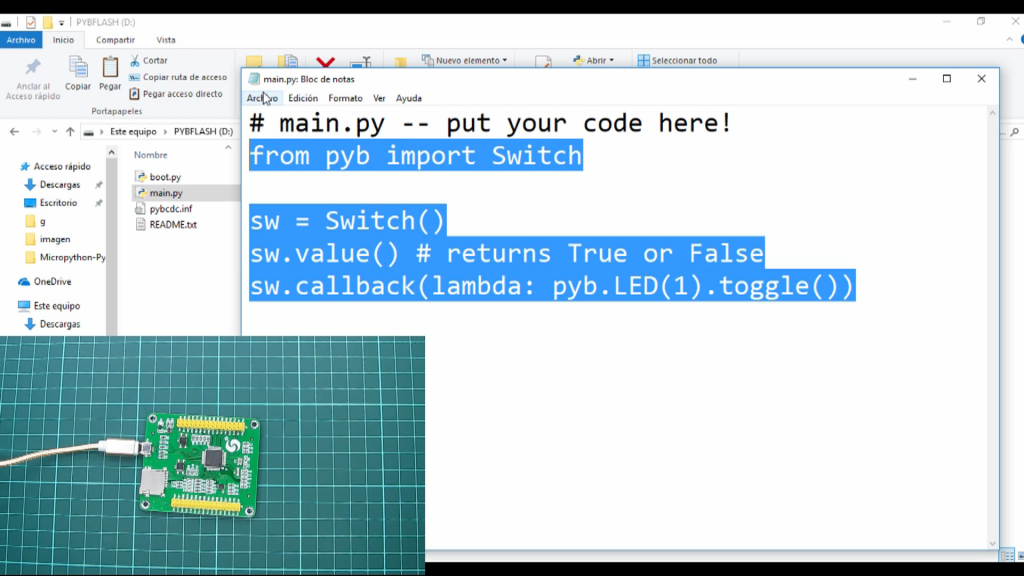The image size is (1024, 576).
Task: Click Copiar ruta de acceso
Action: click(x=178, y=77)
